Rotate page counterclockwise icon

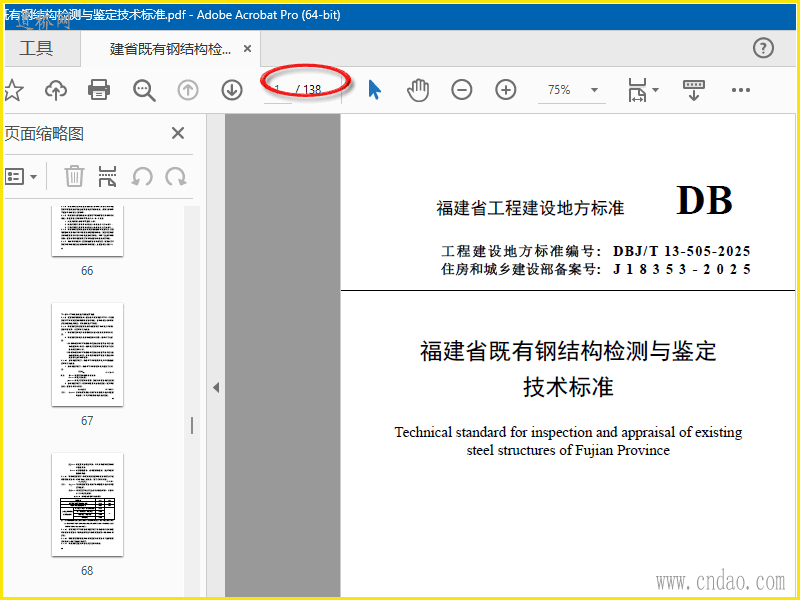click(142, 177)
